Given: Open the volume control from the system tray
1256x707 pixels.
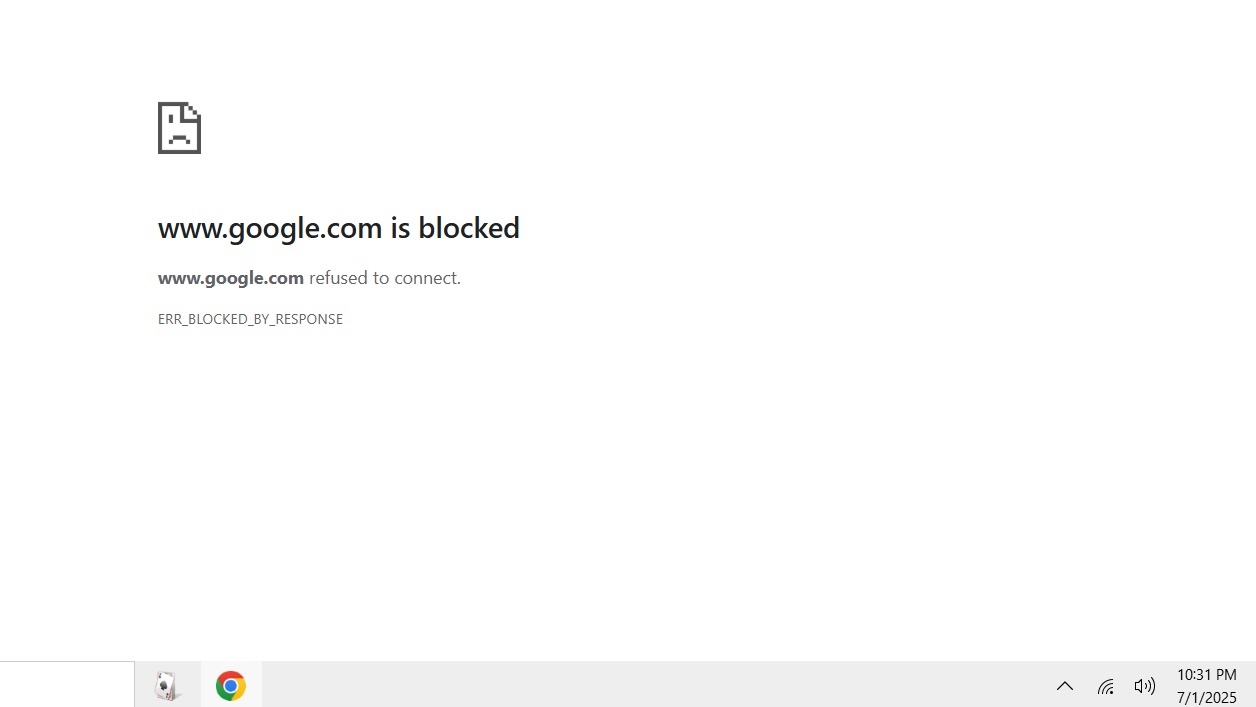Looking at the screenshot, I should pos(1144,686).
